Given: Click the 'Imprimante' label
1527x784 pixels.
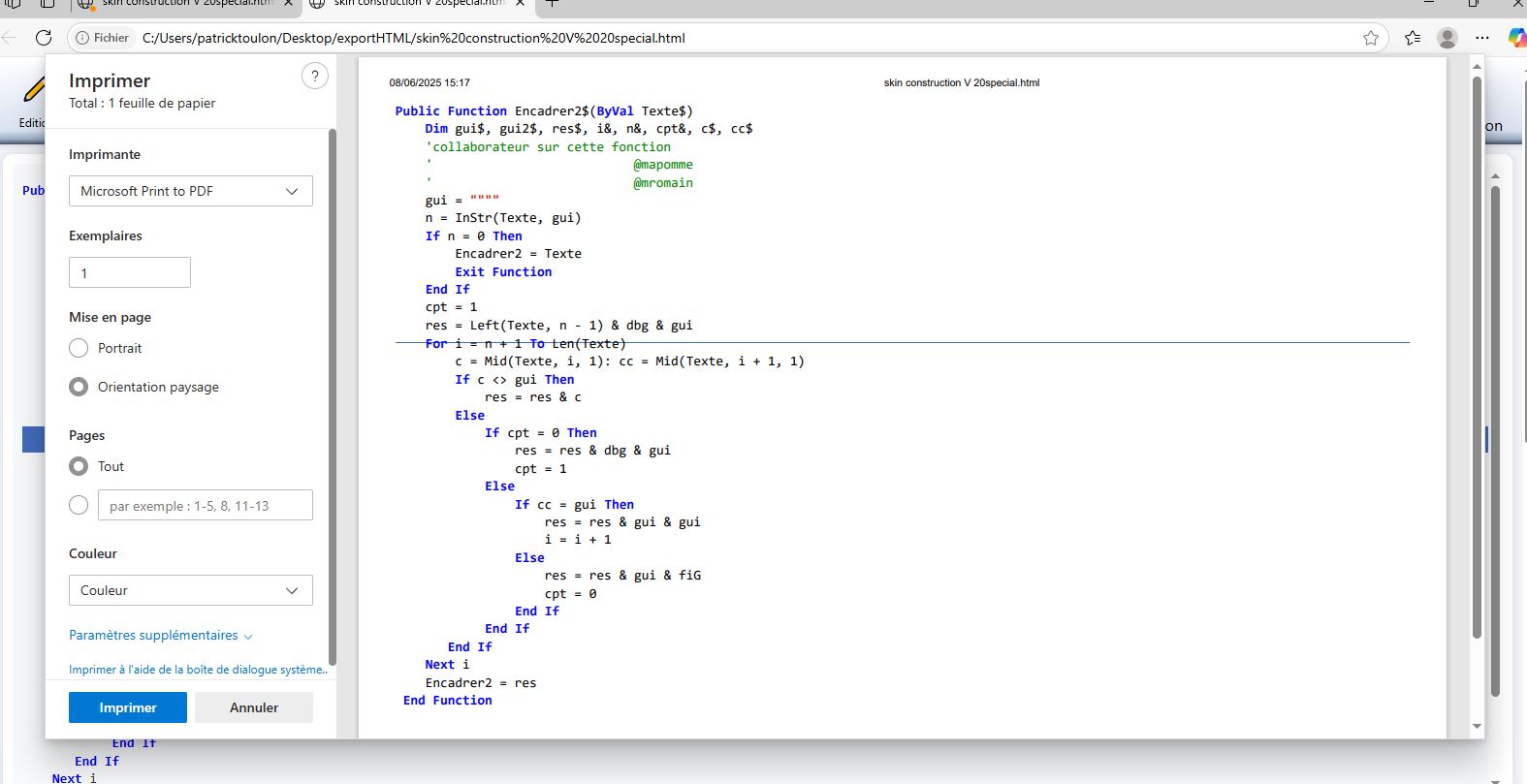Looking at the screenshot, I should 105,154.
